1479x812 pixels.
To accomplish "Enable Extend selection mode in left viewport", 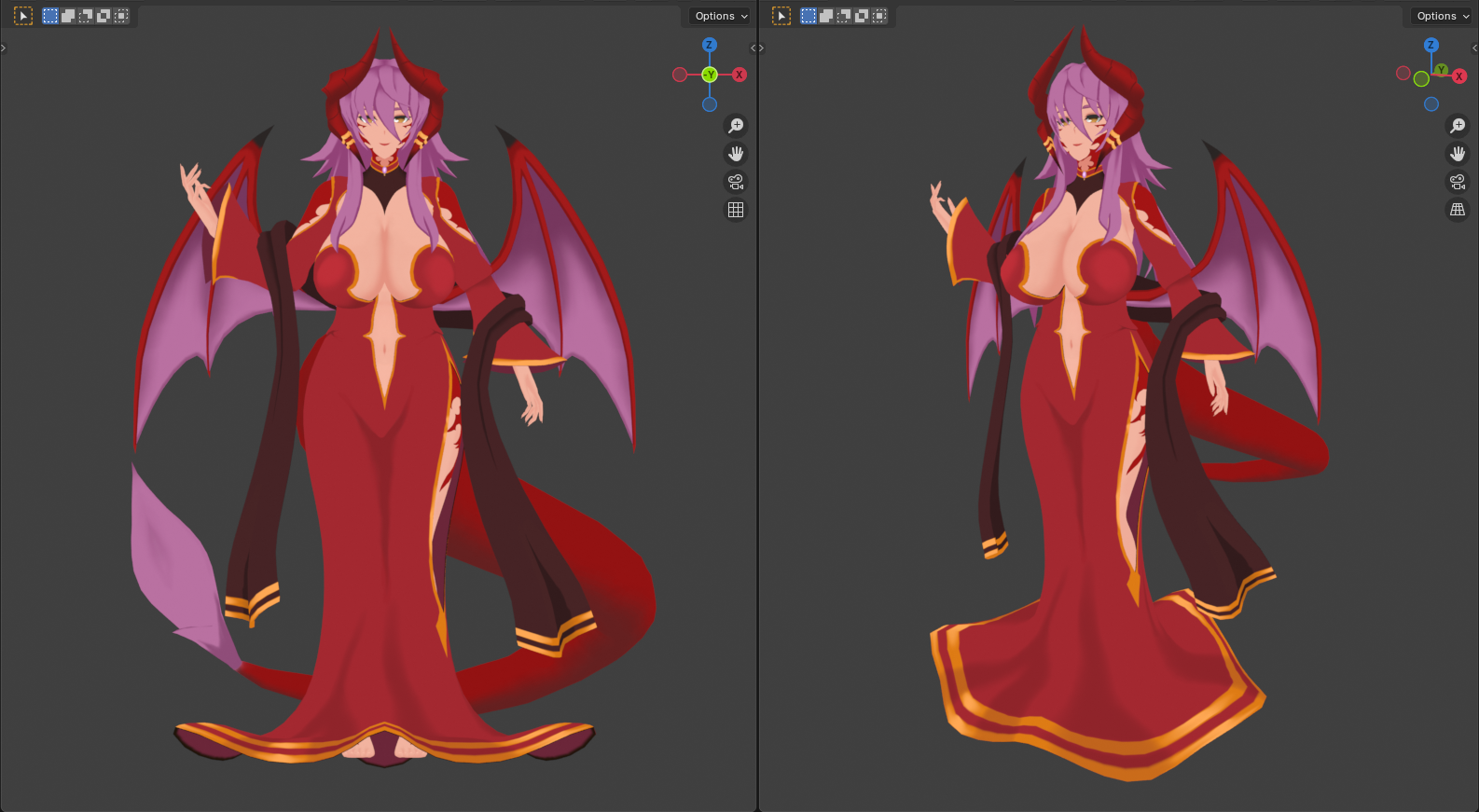I will click(x=68, y=16).
